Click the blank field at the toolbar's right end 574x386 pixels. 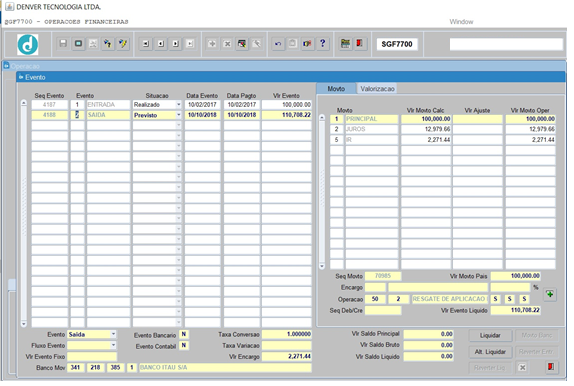pos(506,44)
